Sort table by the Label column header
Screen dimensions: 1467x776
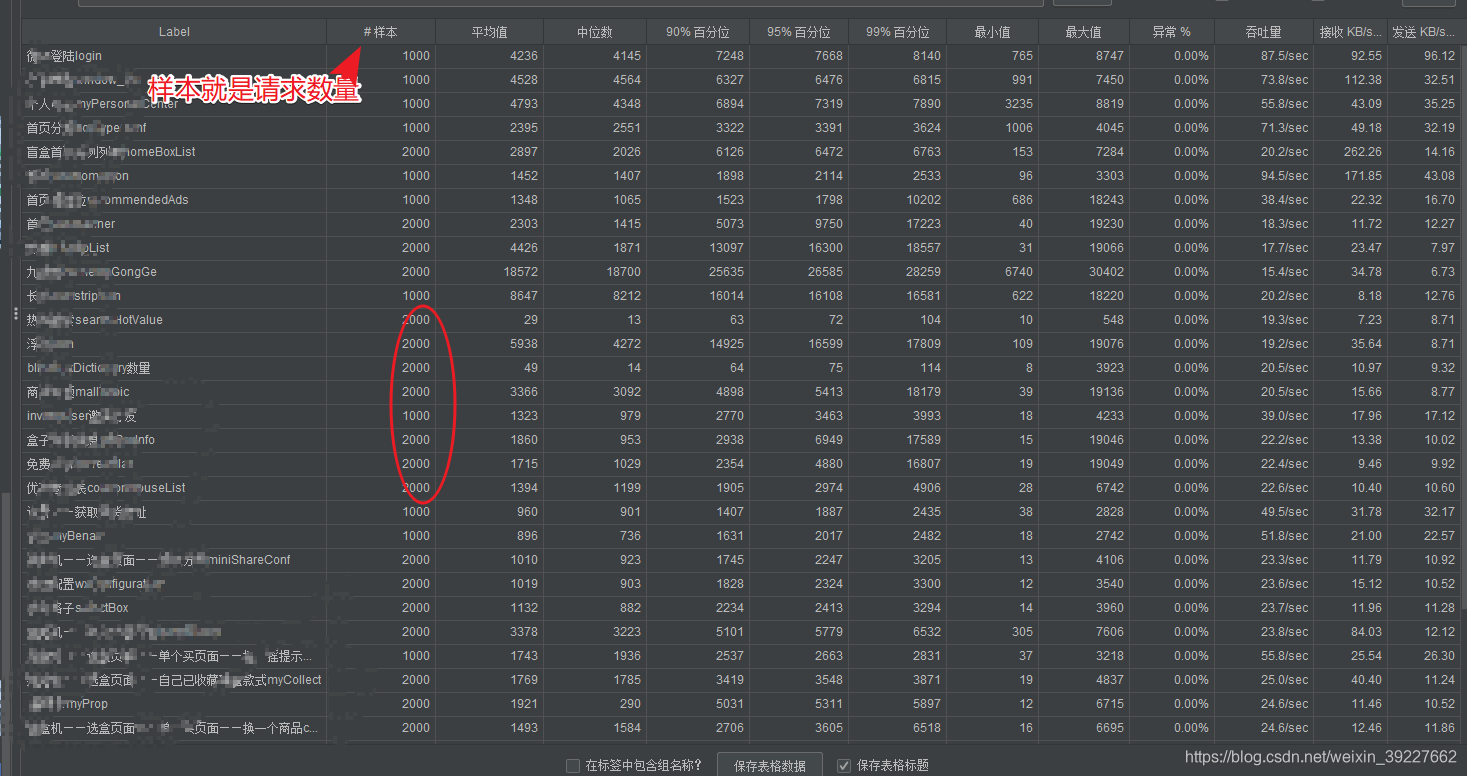(x=174, y=32)
